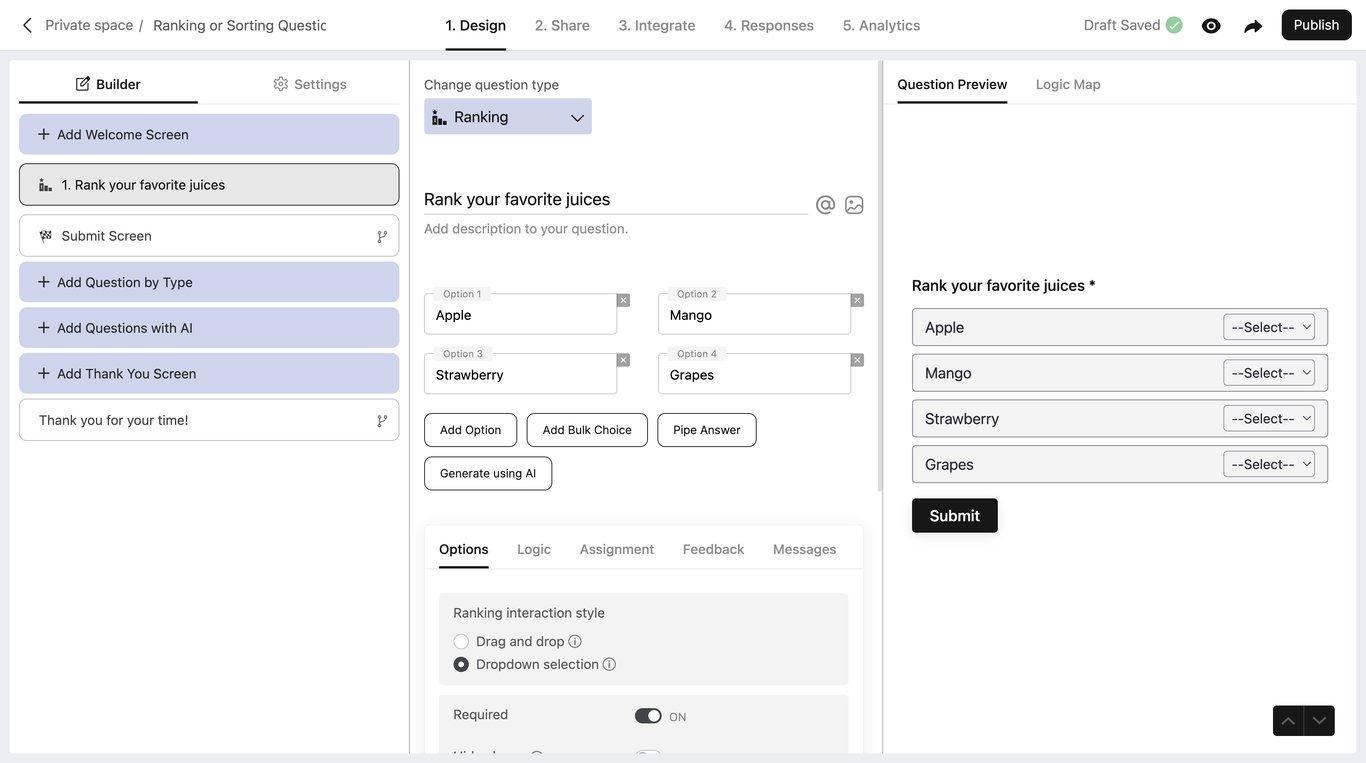Switch to the Logic Map tab

pos(1068,84)
